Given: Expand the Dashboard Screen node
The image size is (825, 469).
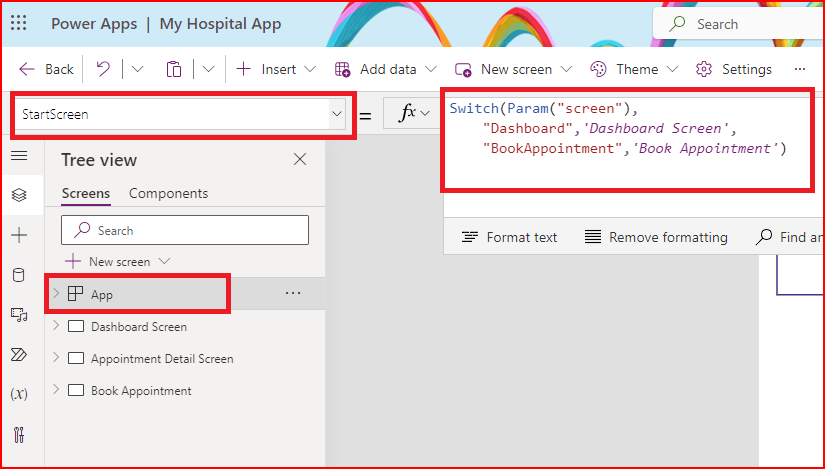Looking at the screenshot, I should pos(56,326).
